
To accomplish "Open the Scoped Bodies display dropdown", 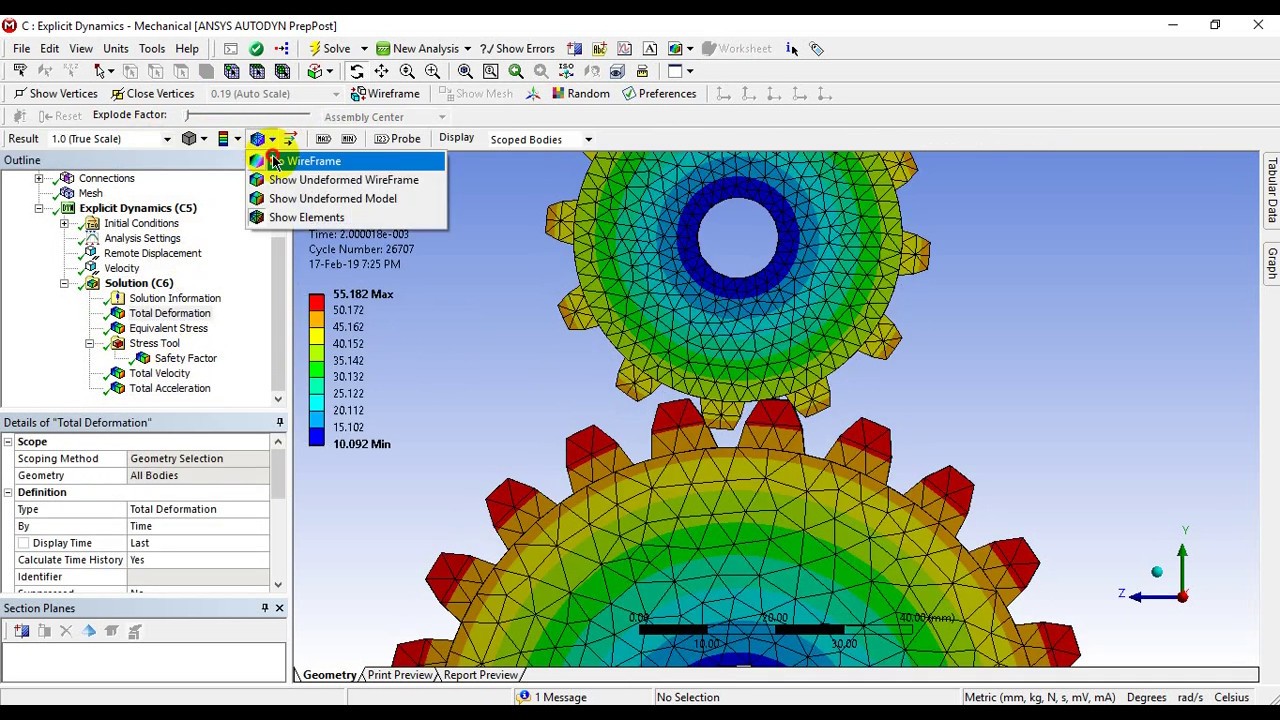I will 588,140.
